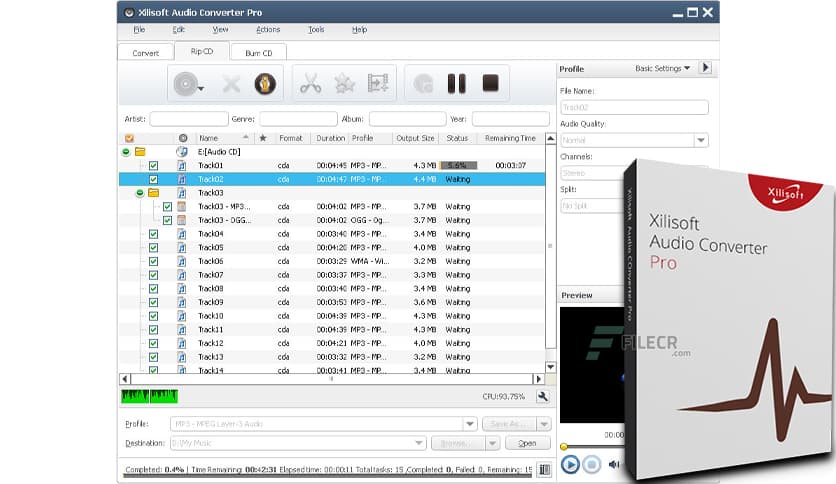Click the music note icon of Track08

tap(182, 289)
